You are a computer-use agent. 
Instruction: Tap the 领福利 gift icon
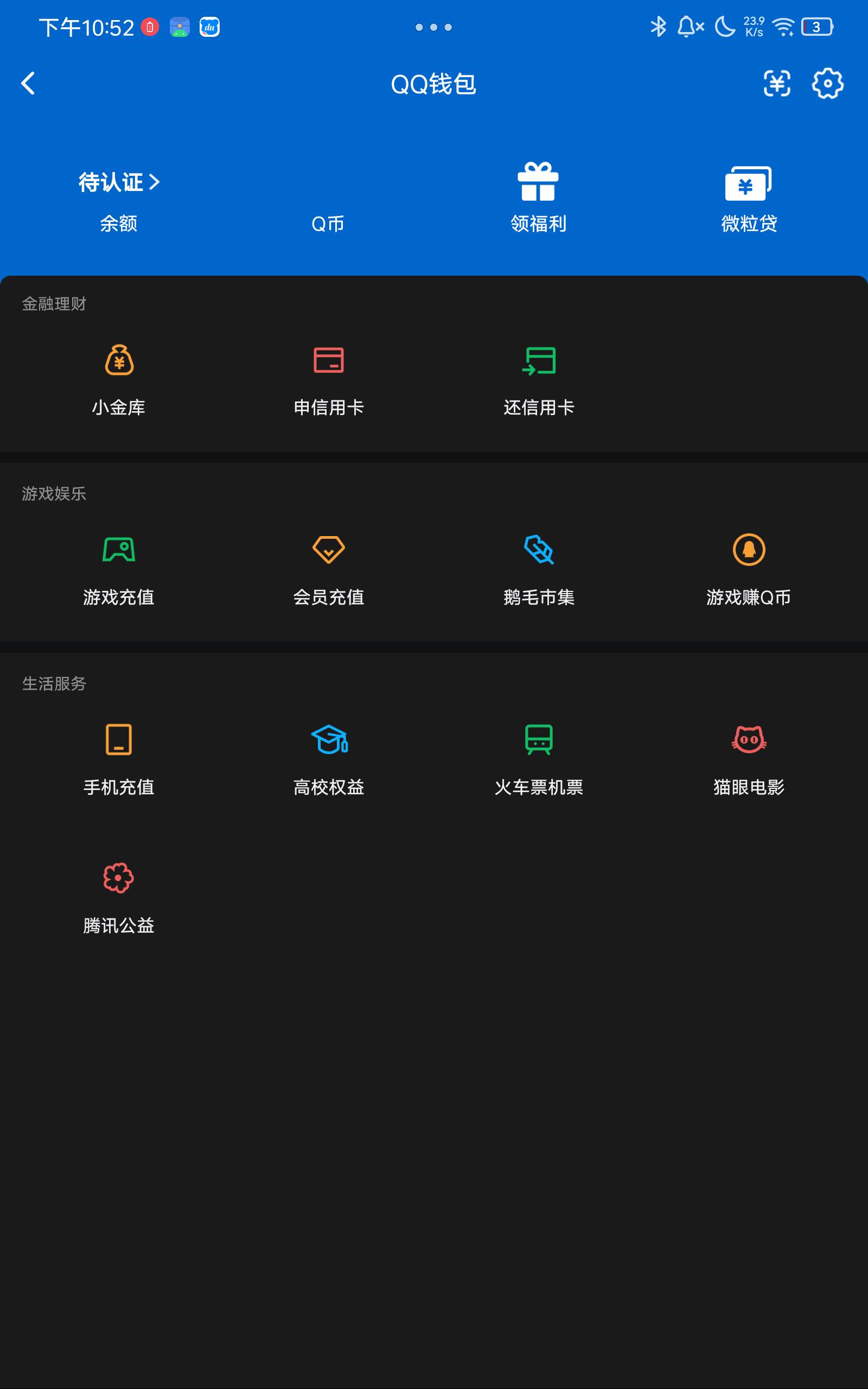pos(538,181)
